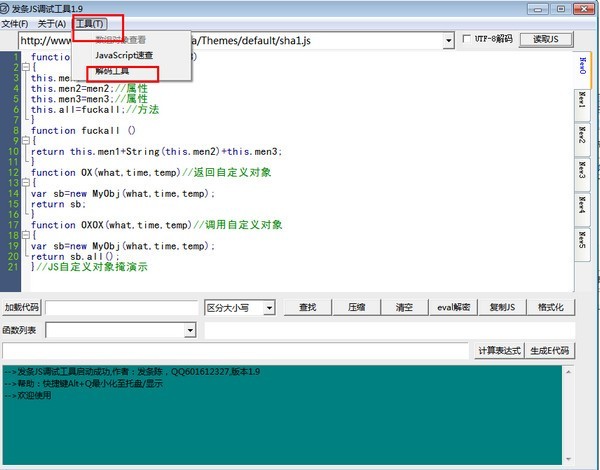This screenshot has width=600, height=470.
Task: Toggle fold marker at line 13
Action: [26, 183]
